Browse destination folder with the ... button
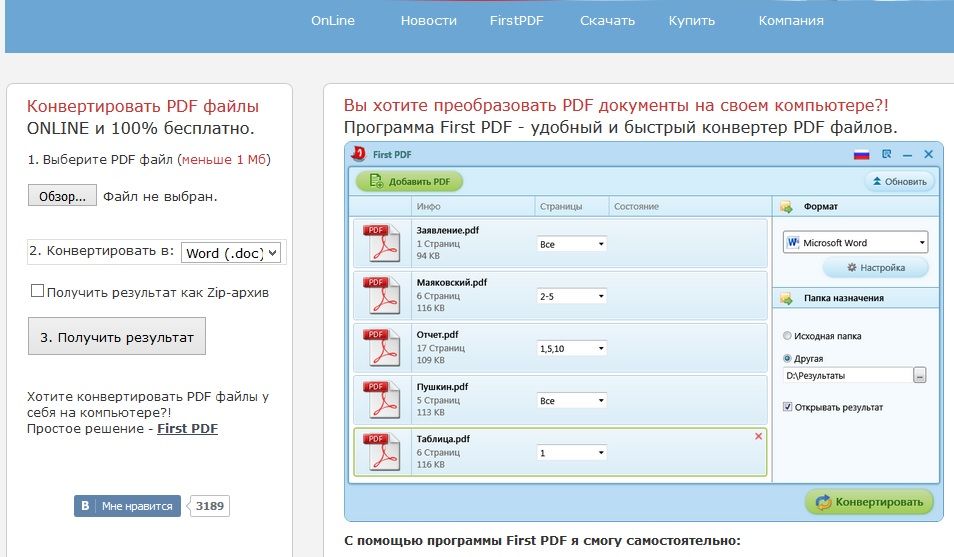Image resolution: width=954 pixels, height=557 pixels. click(919, 376)
